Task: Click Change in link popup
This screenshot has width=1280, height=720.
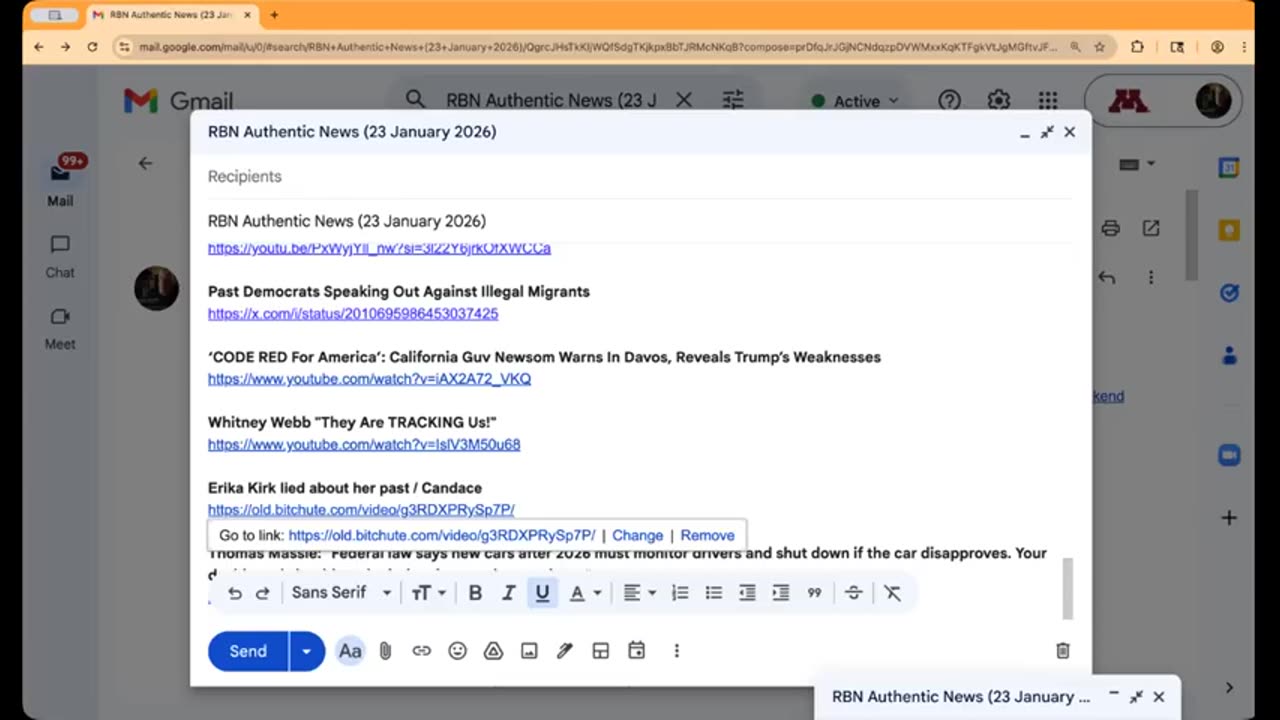Action: coord(638,535)
